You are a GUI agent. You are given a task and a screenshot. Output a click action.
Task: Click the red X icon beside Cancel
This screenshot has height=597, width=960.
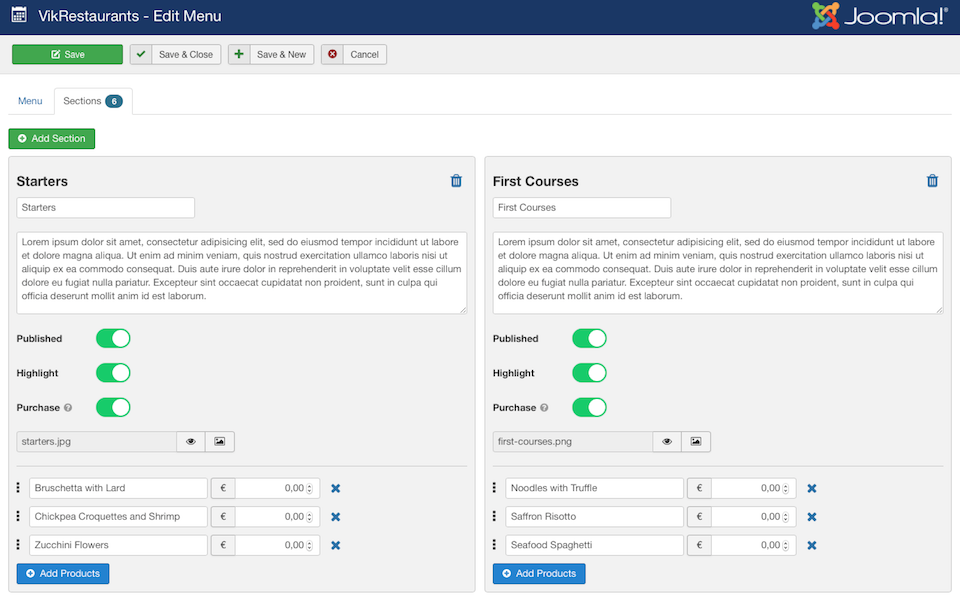(332, 54)
